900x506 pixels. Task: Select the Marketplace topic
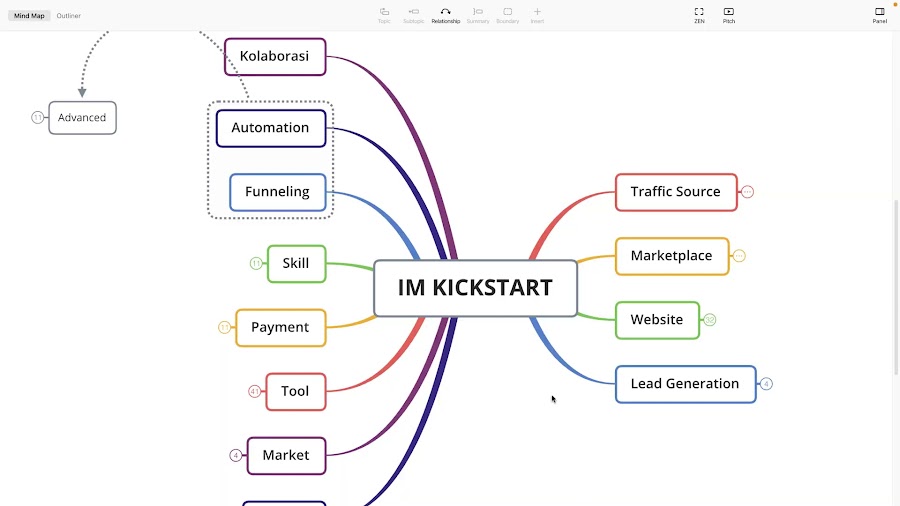pyautogui.click(x=672, y=256)
